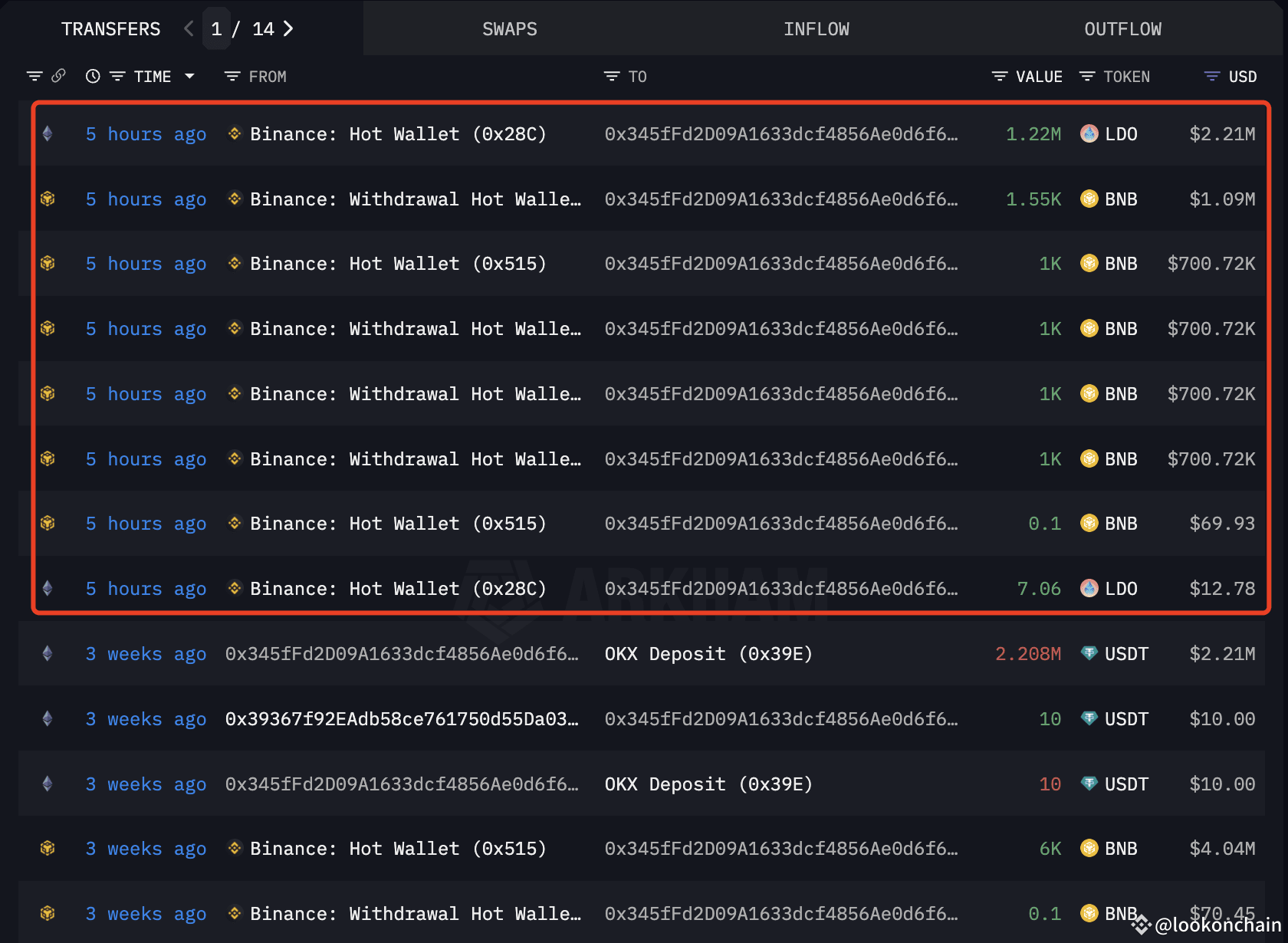Click the clock icon beside TIME
Image resolution: width=1288 pixels, height=943 pixels.
[93, 76]
